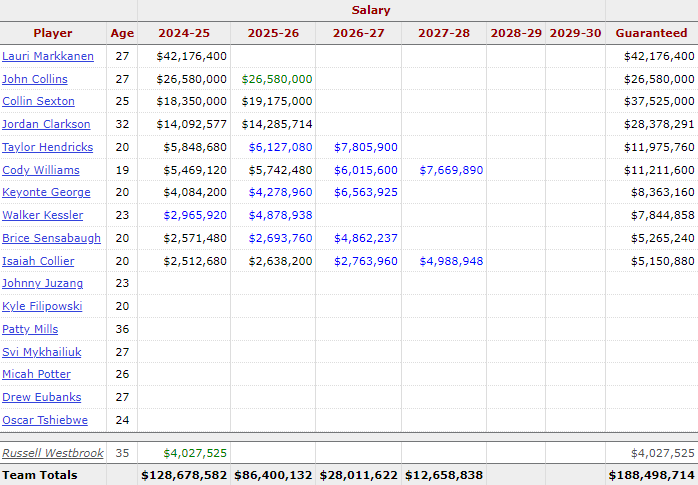Screen dimensions: 698x485
Task: Select guaranteed total $188,498,714
Action: [652, 475]
